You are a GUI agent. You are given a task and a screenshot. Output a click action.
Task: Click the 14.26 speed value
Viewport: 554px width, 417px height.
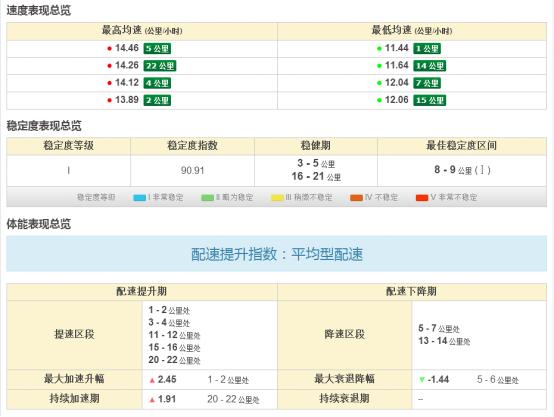tap(126, 65)
